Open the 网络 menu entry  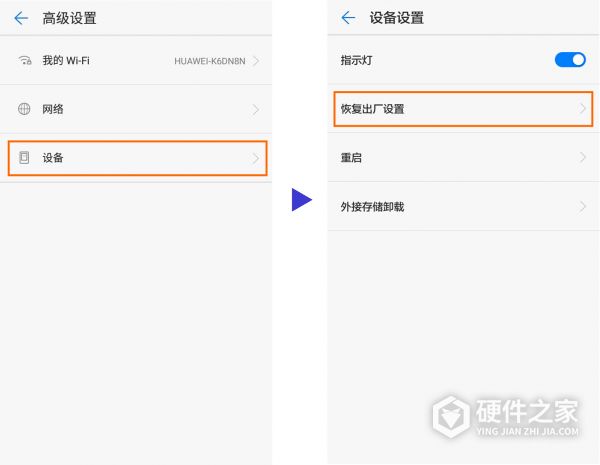[136, 109]
